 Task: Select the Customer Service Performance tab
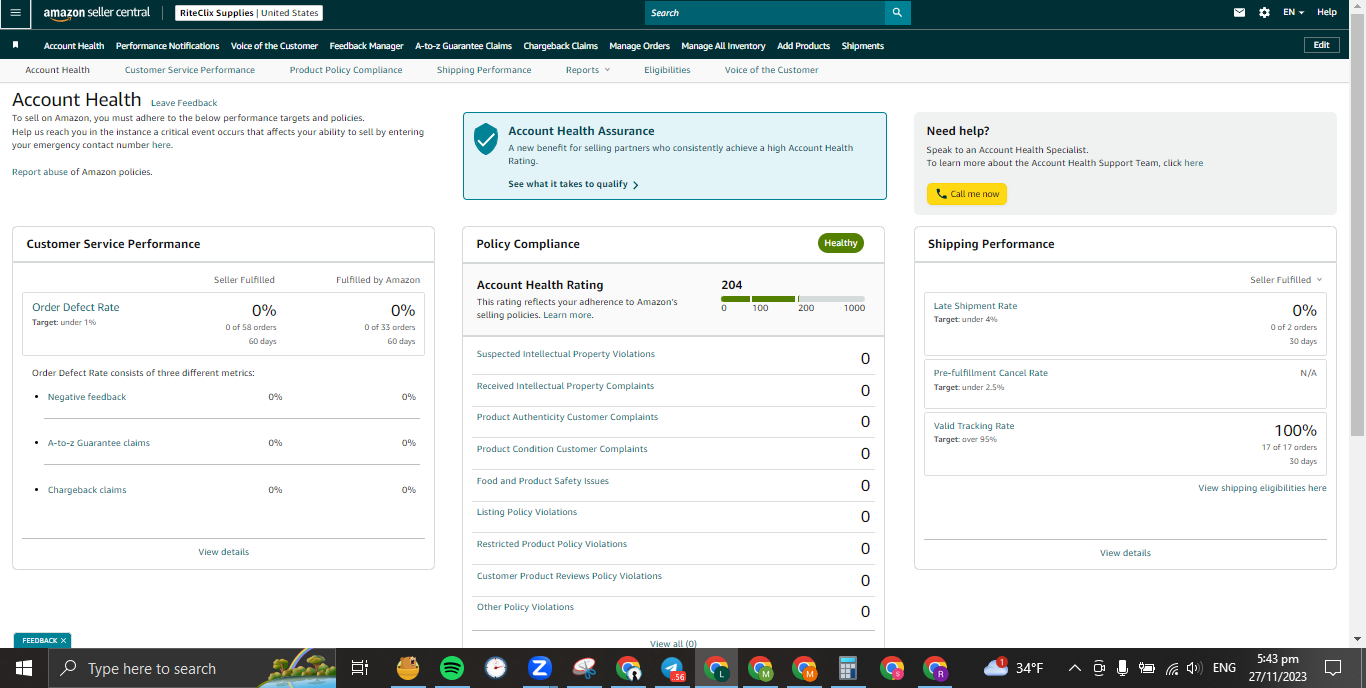click(x=190, y=70)
